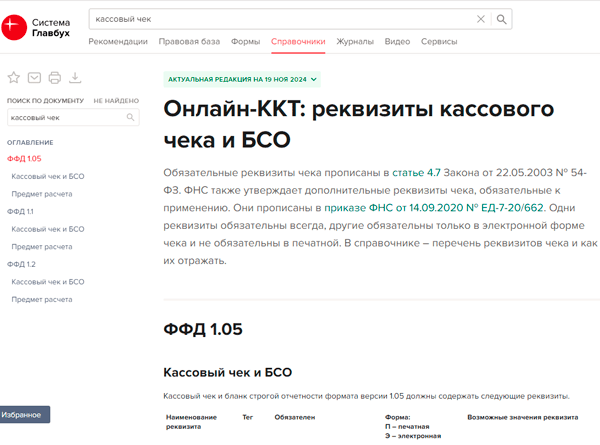Open the Сервисы tab
Image resolution: width=600 pixels, height=445 pixels.
(x=439, y=42)
